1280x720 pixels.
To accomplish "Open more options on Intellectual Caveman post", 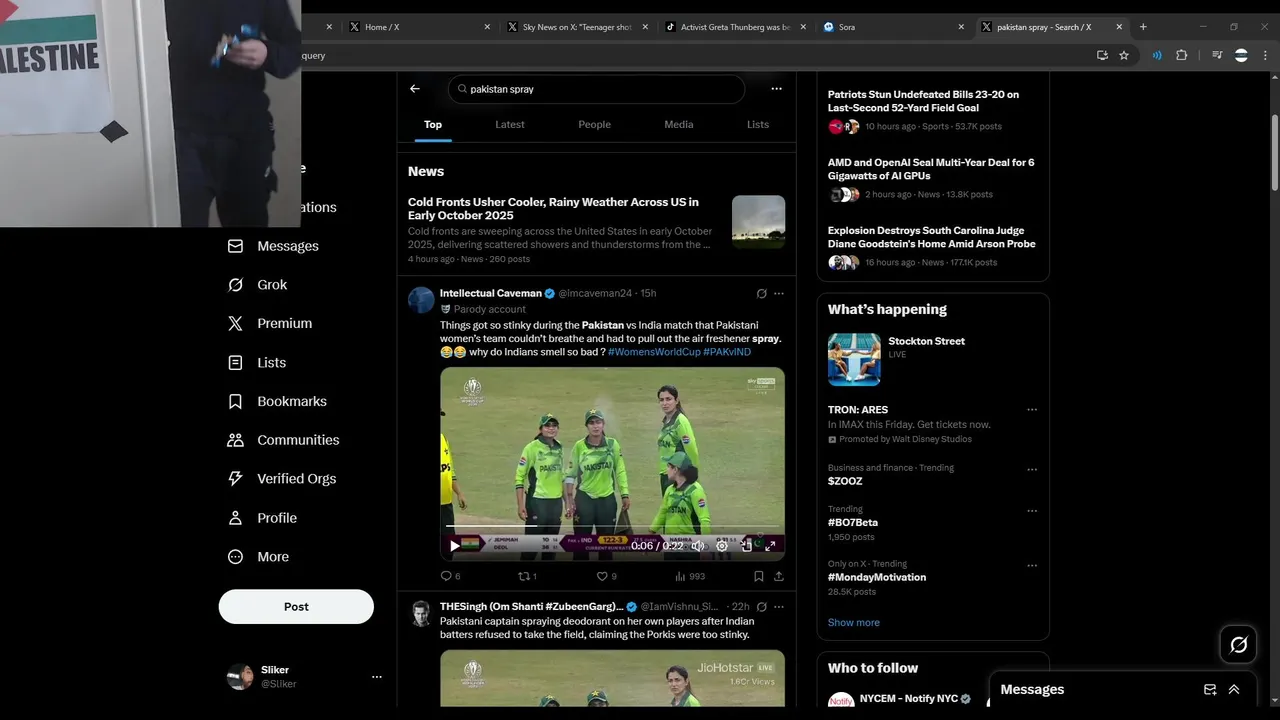I will click(x=779, y=294).
